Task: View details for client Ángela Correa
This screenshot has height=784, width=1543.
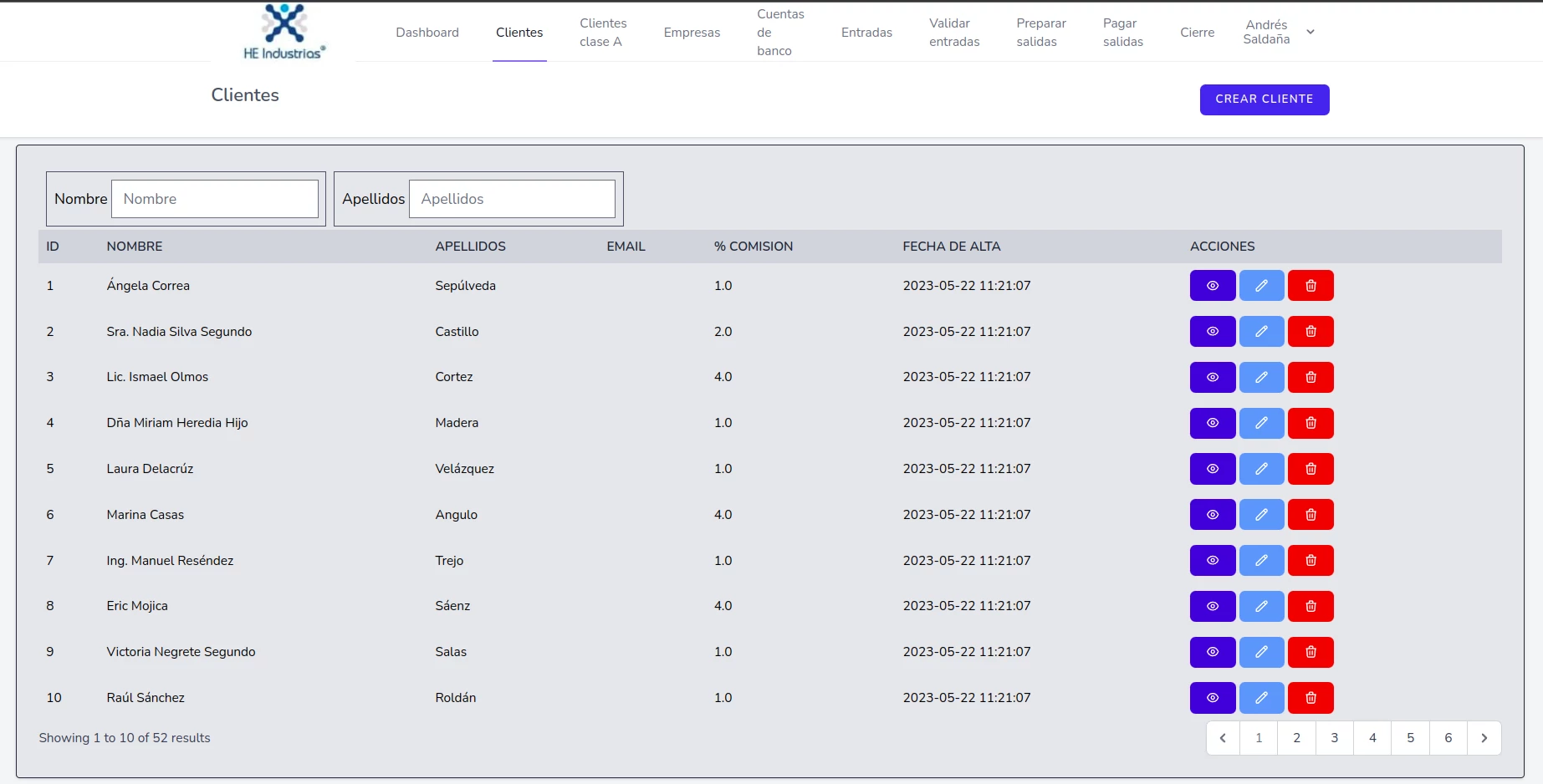Action: 1212,286
